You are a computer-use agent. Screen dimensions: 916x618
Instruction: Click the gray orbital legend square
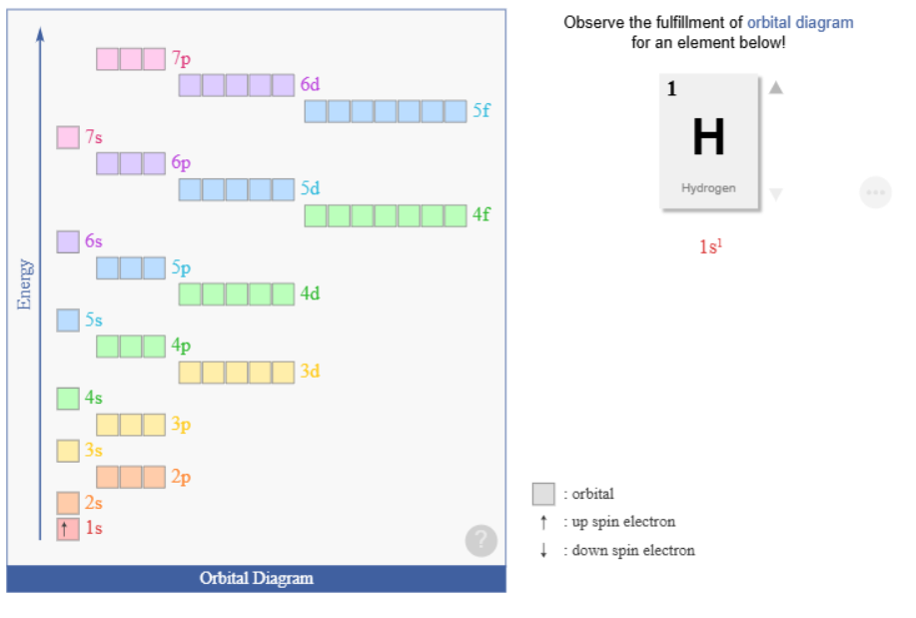543,494
